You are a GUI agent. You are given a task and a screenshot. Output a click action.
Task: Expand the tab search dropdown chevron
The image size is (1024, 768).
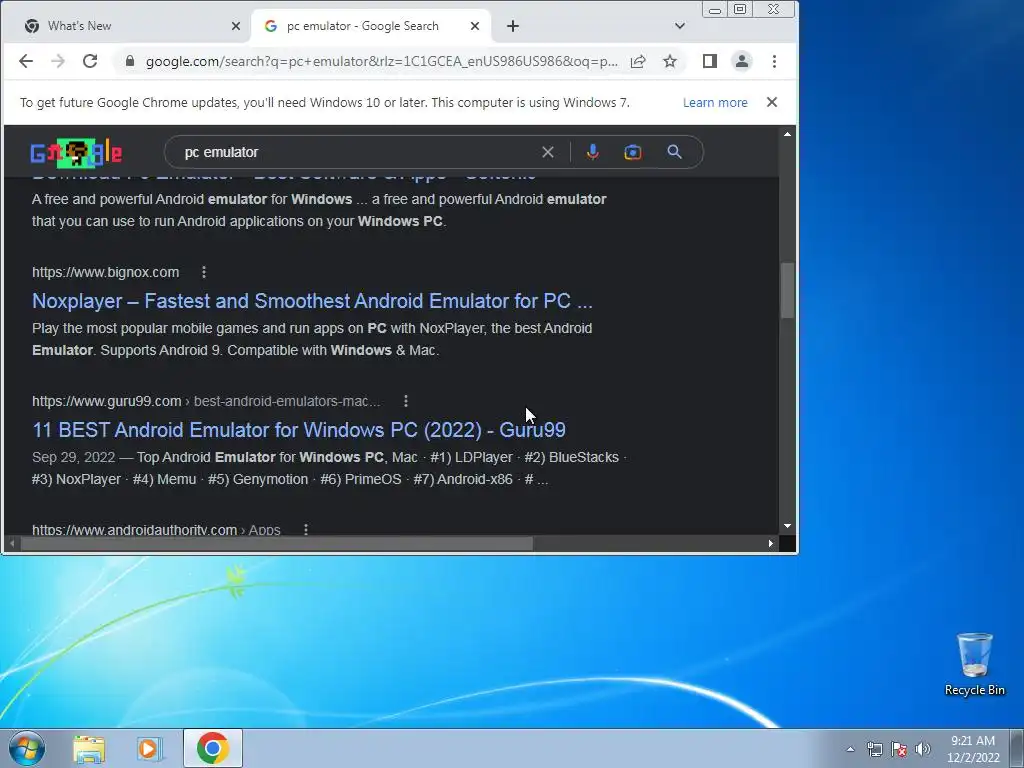pyautogui.click(x=680, y=26)
